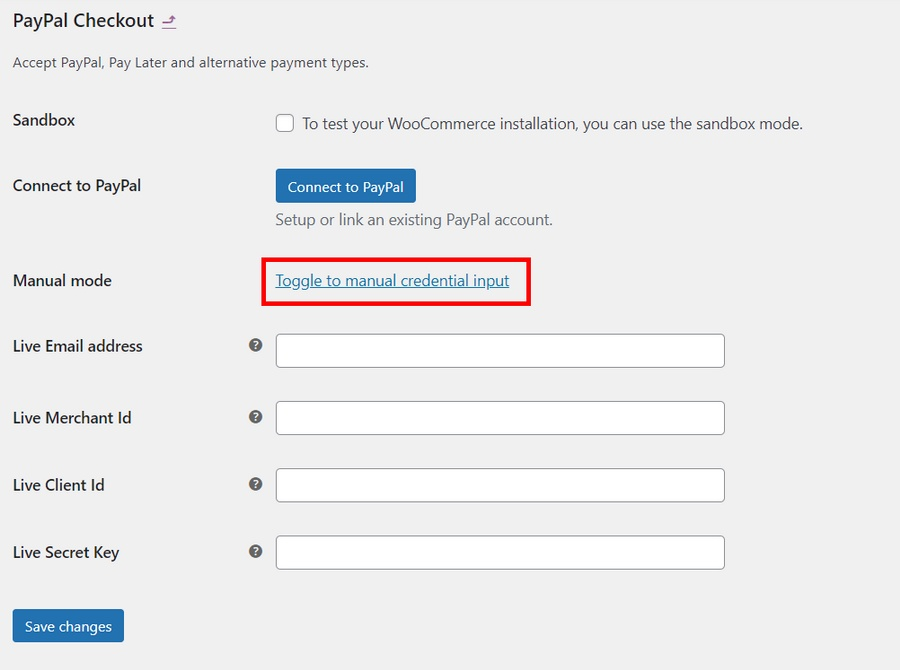
Task: Click the Live Secret Key input field
Action: point(499,551)
